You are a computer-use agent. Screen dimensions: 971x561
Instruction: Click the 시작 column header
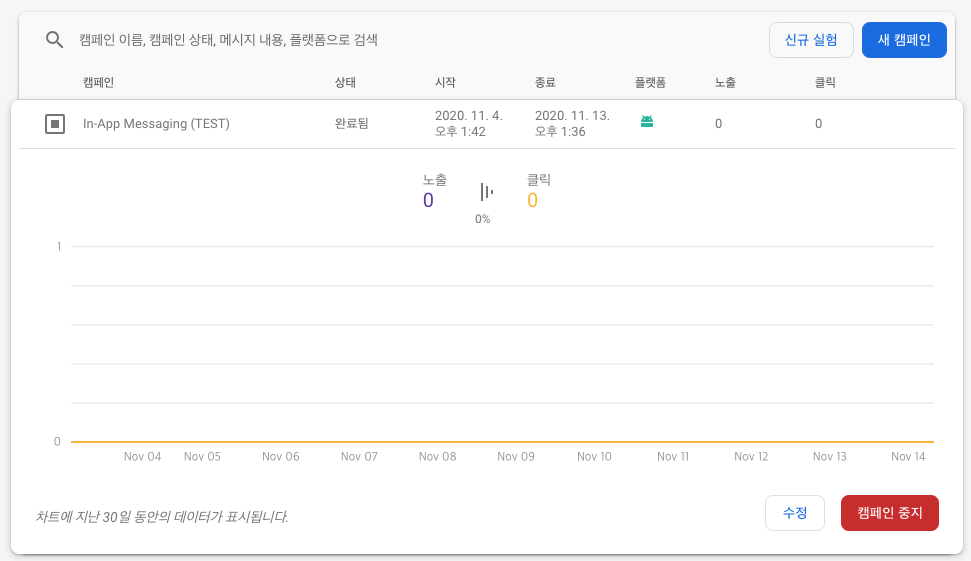(445, 82)
